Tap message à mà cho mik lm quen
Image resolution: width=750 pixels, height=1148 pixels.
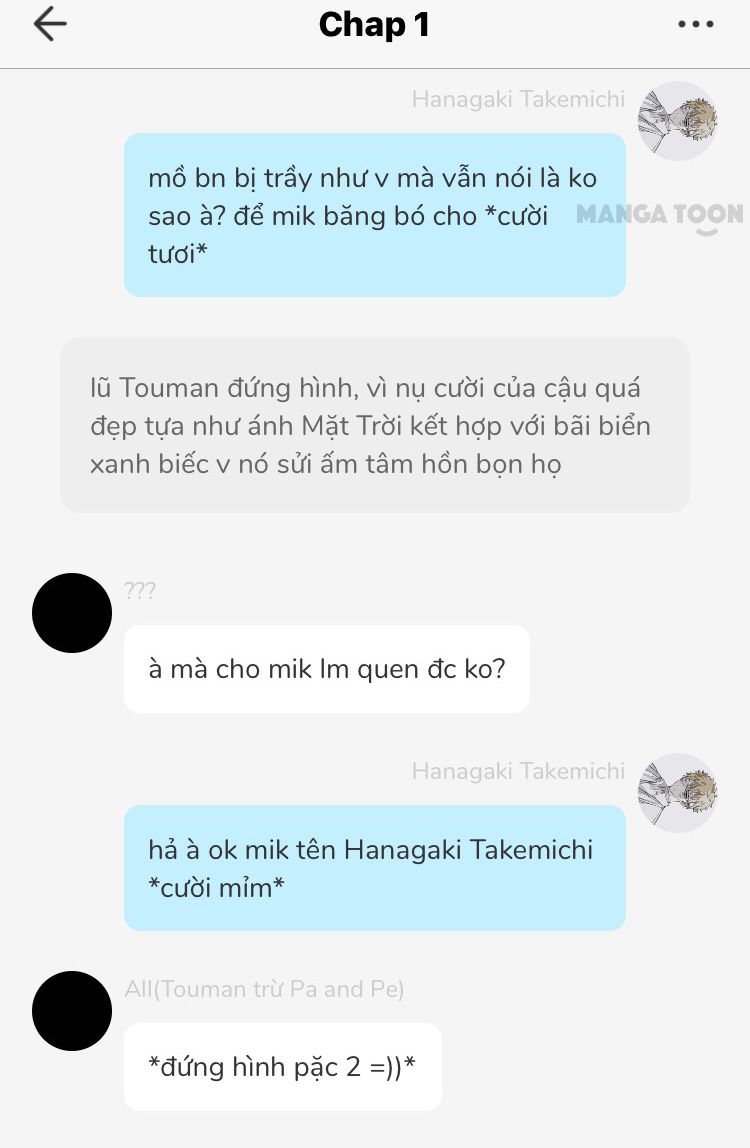point(327,669)
